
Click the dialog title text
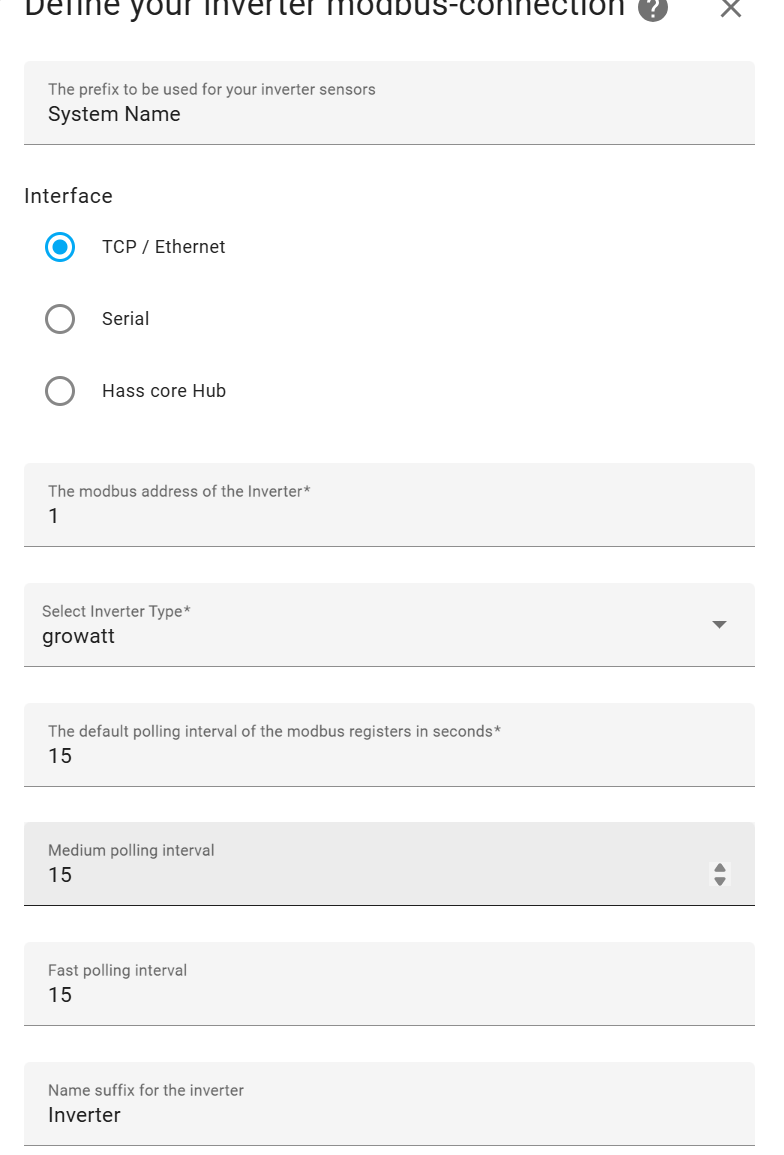pos(324,8)
